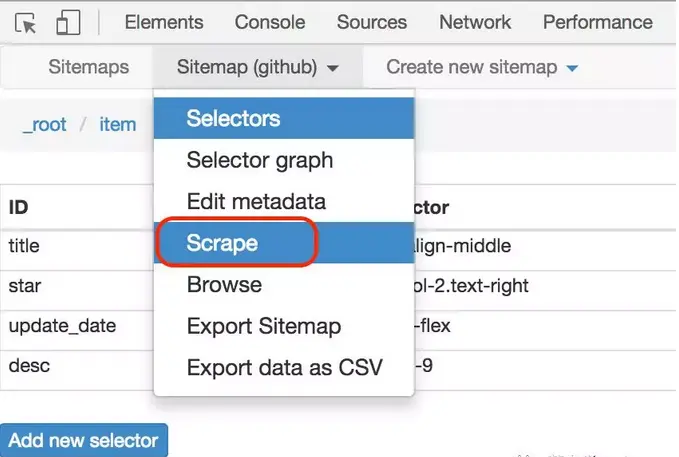Select Browse in the dropdown menu

click(224, 285)
